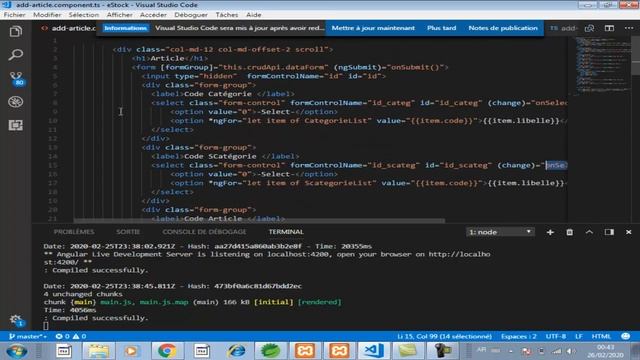Click 'Li 15, Col 99' cursor position
Viewport: 640px width, 360px height.
click(444, 336)
